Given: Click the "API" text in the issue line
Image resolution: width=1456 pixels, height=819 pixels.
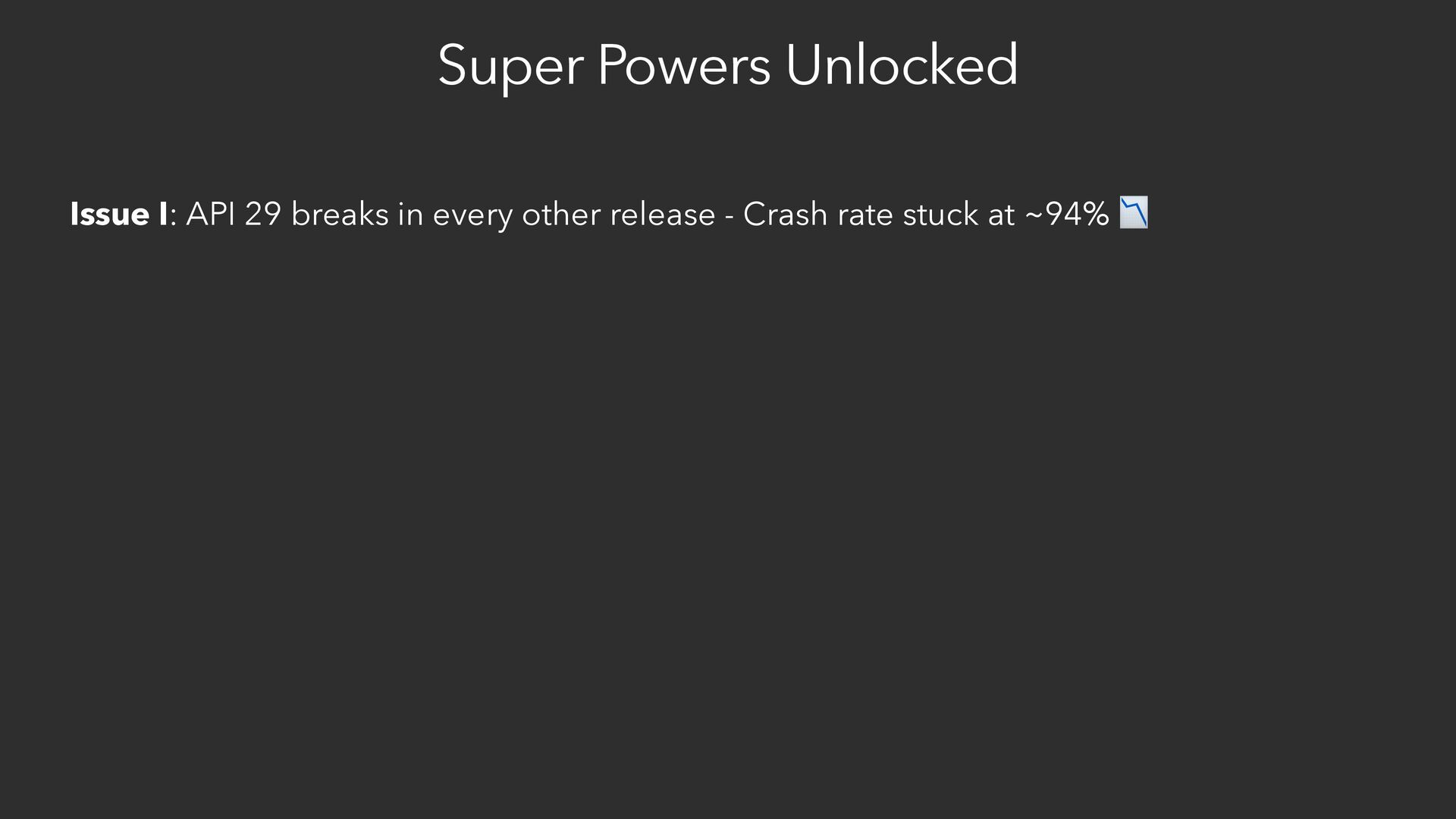Looking at the screenshot, I should click(210, 215).
